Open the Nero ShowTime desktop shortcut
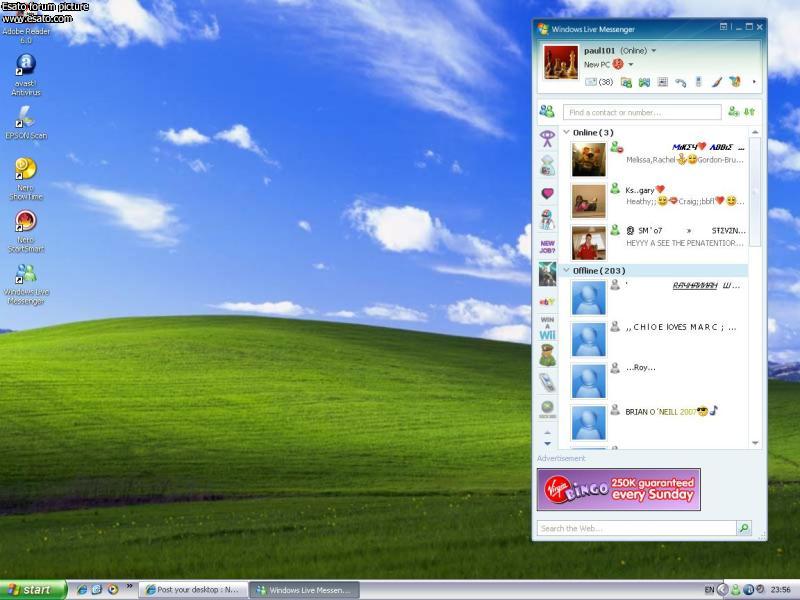The image size is (800, 600). click(26, 179)
